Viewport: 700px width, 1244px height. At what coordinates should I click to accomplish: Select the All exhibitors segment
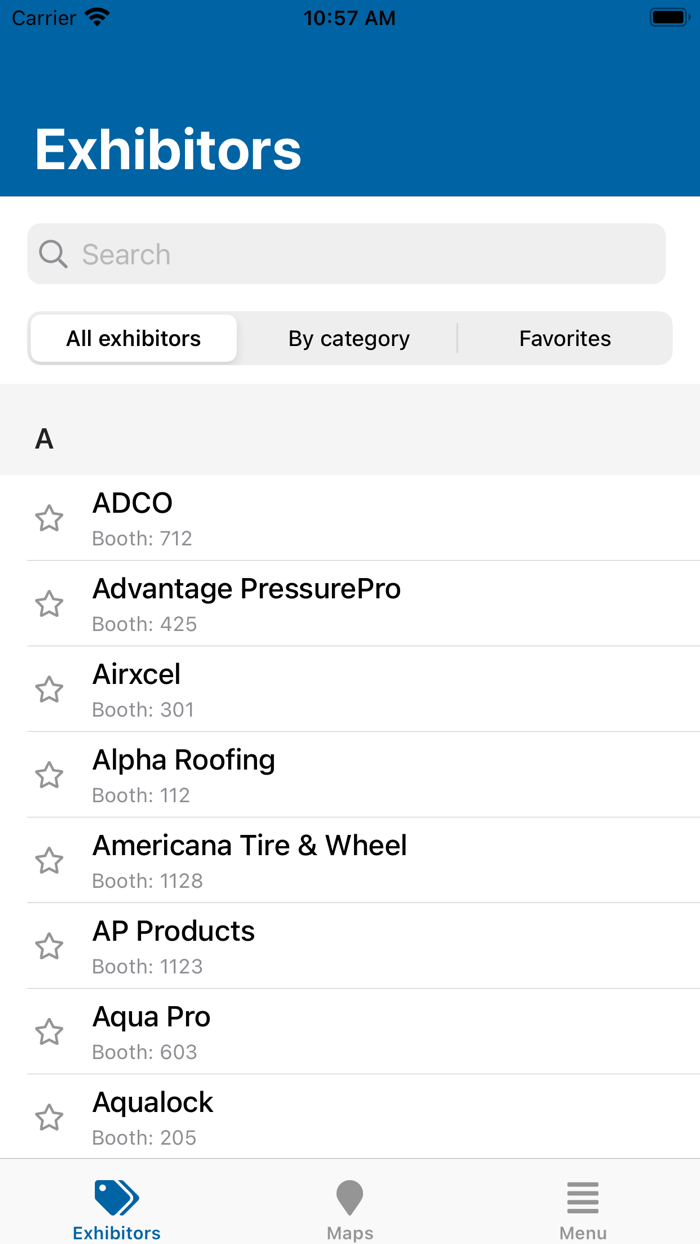click(x=133, y=339)
